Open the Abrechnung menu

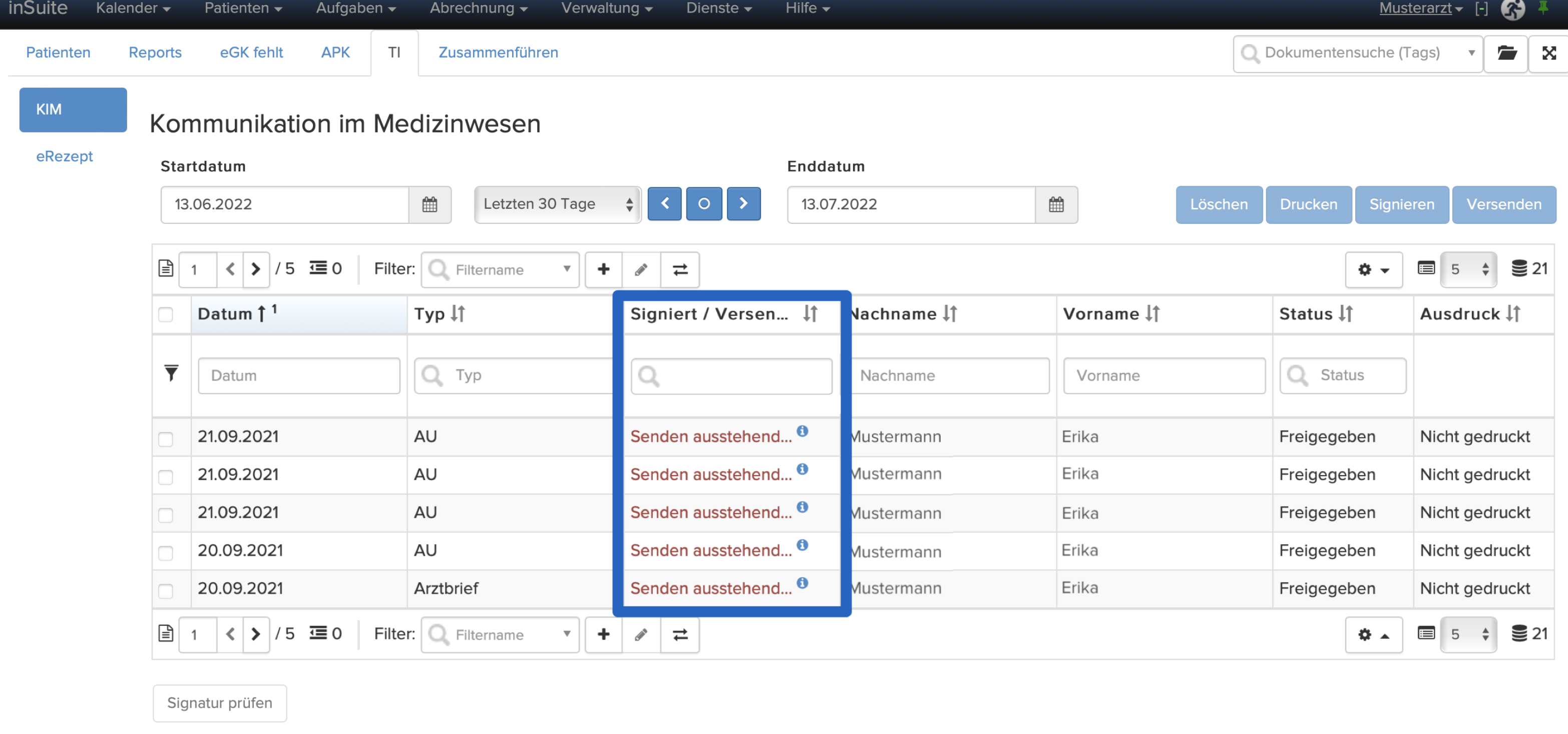[x=478, y=9]
